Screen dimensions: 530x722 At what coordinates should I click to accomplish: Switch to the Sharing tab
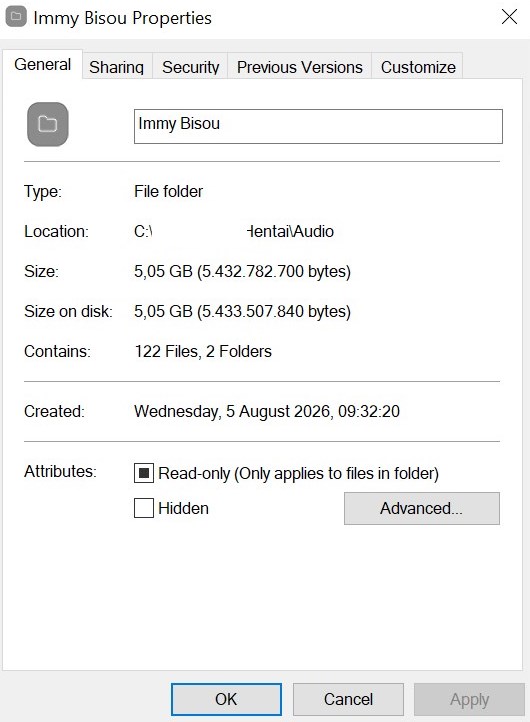tap(117, 67)
